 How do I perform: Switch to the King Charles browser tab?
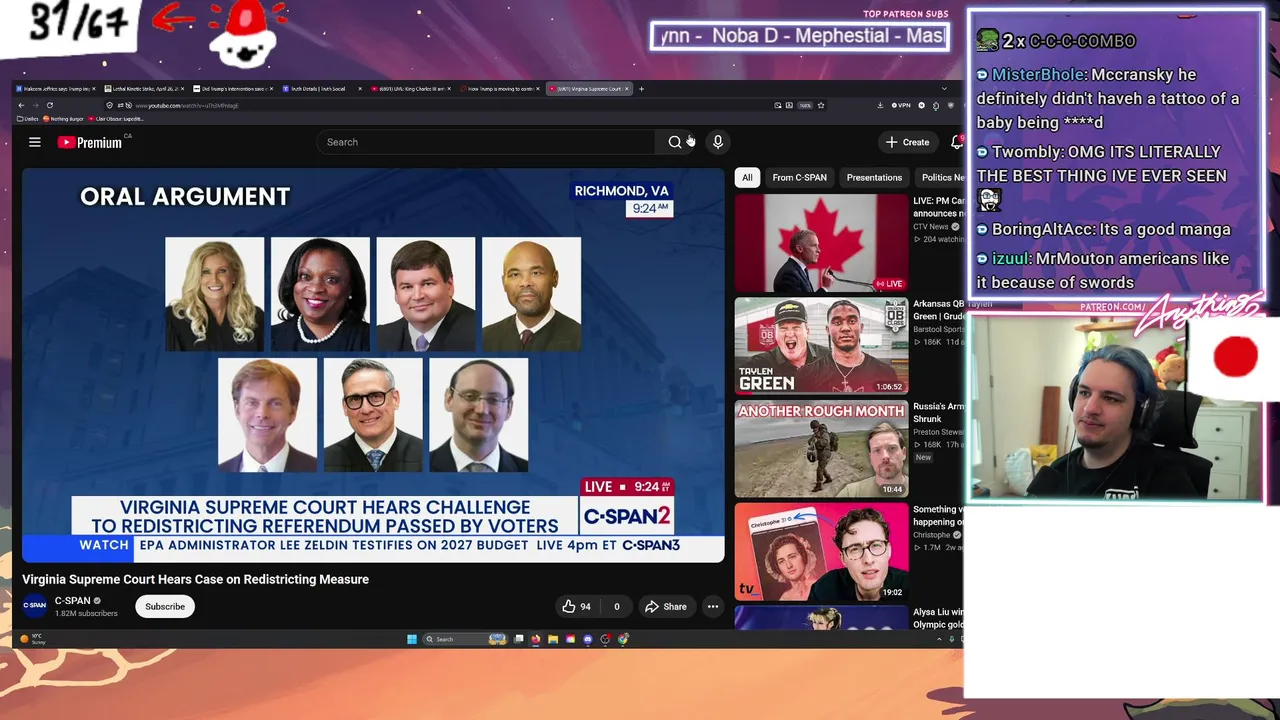click(411, 89)
